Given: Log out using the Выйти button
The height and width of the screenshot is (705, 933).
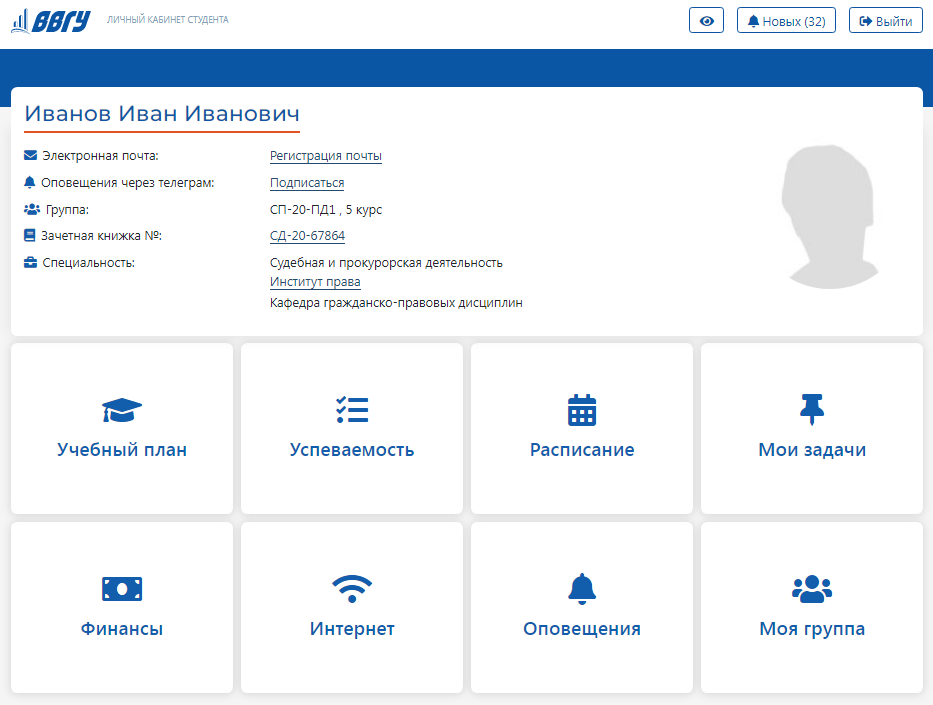Looking at the screenshot, I should pos(886,21).
